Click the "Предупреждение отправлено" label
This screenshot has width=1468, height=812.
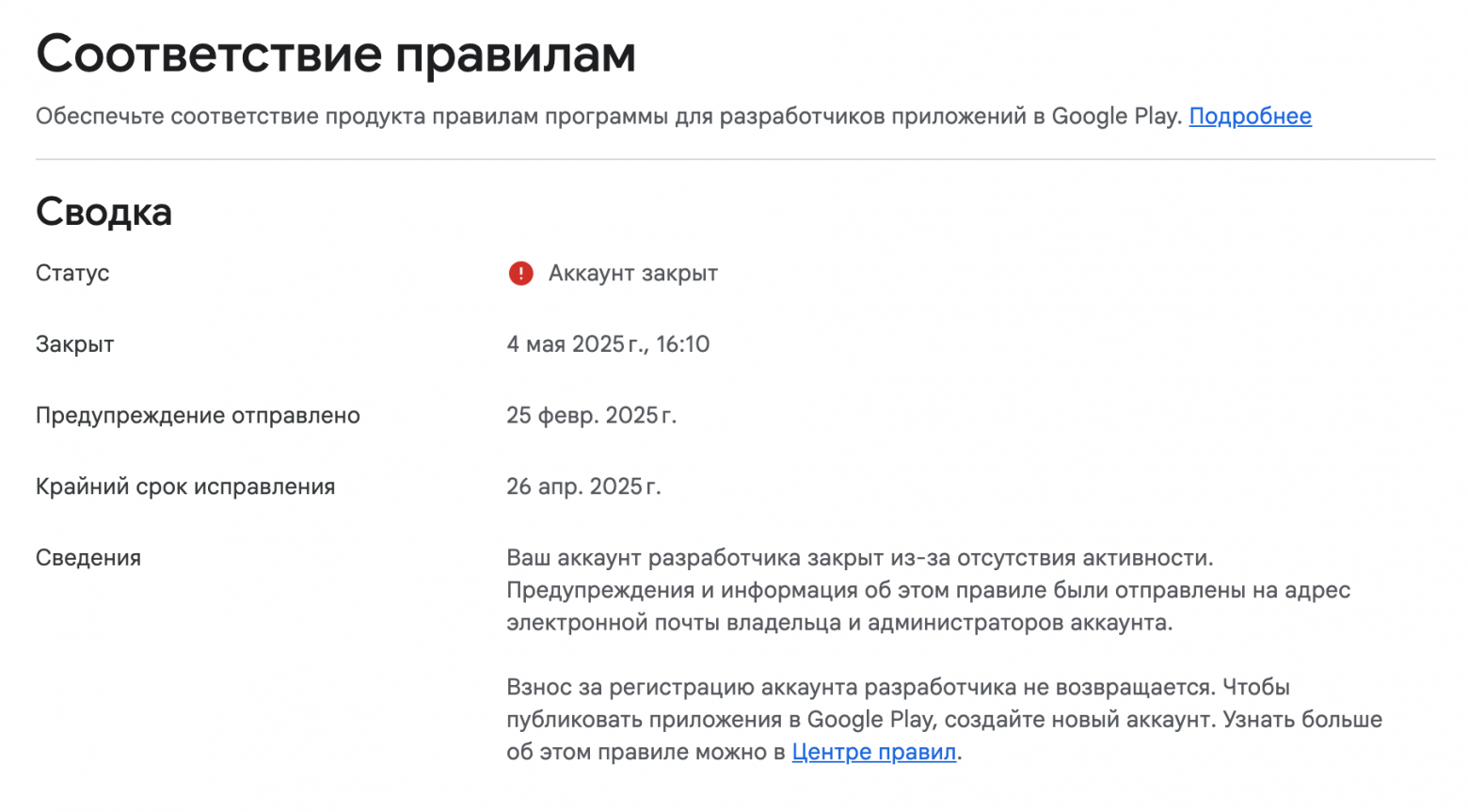pos(198,415)
